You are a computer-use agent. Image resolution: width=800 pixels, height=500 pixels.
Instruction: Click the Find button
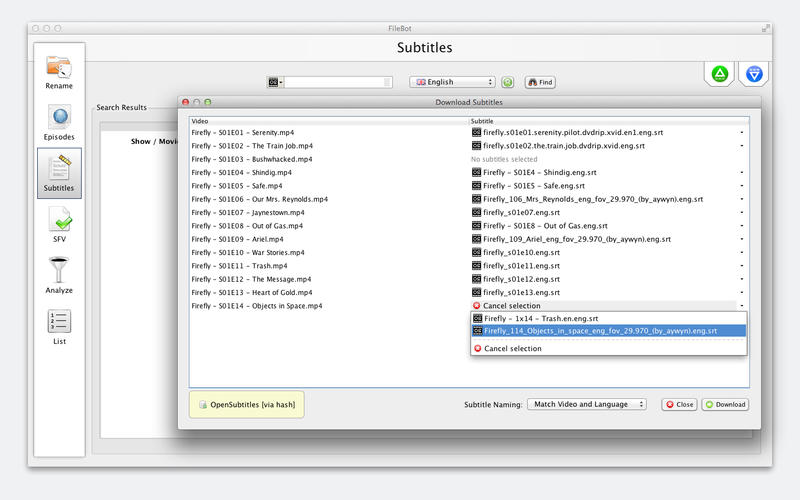click(540, 82)
